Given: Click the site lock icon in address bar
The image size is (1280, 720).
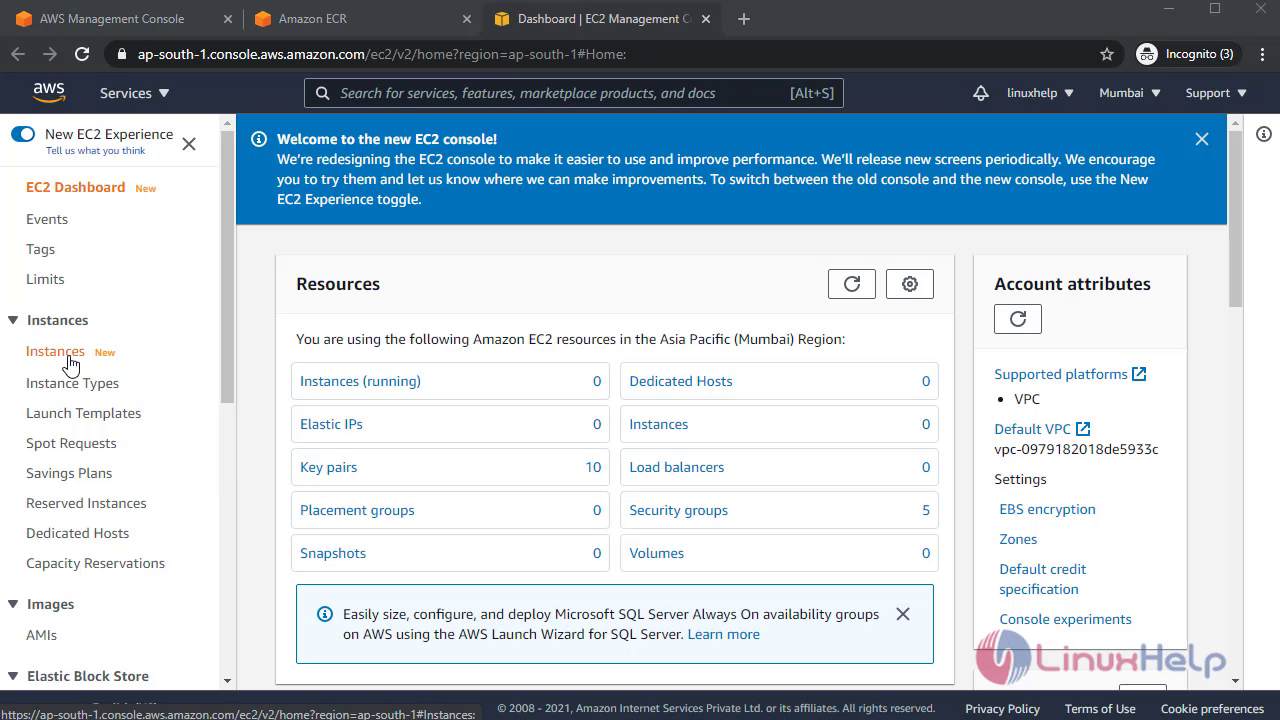Looking at the screenshot, I should (121, 54).
